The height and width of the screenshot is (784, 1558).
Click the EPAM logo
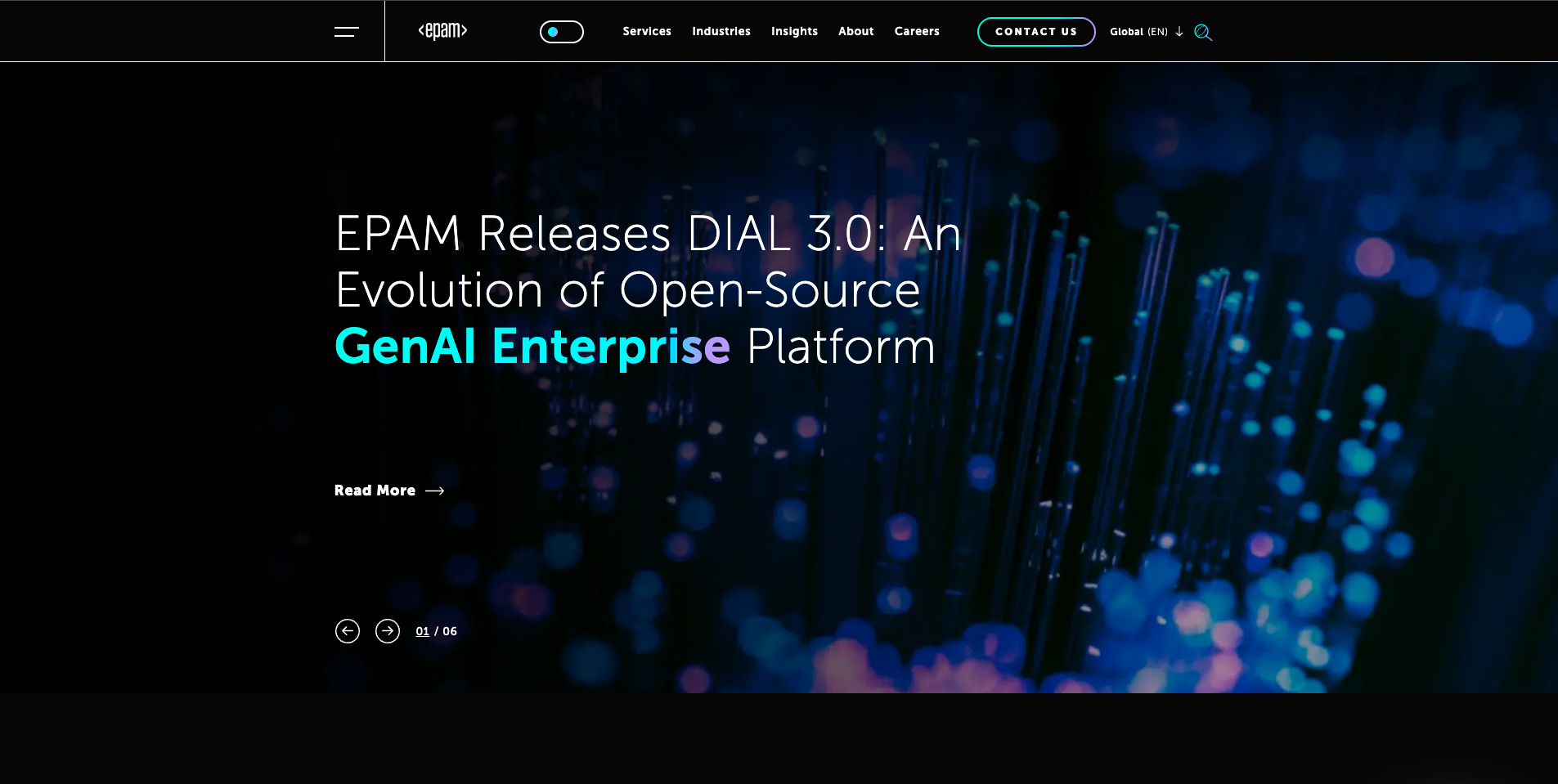point(442,31)
